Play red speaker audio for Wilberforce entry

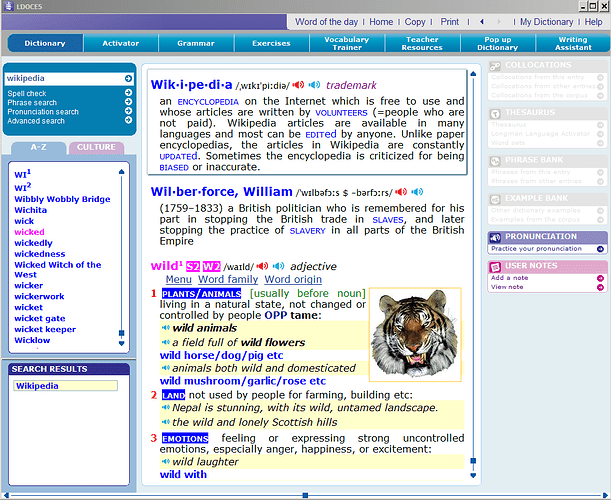[402, 191]
